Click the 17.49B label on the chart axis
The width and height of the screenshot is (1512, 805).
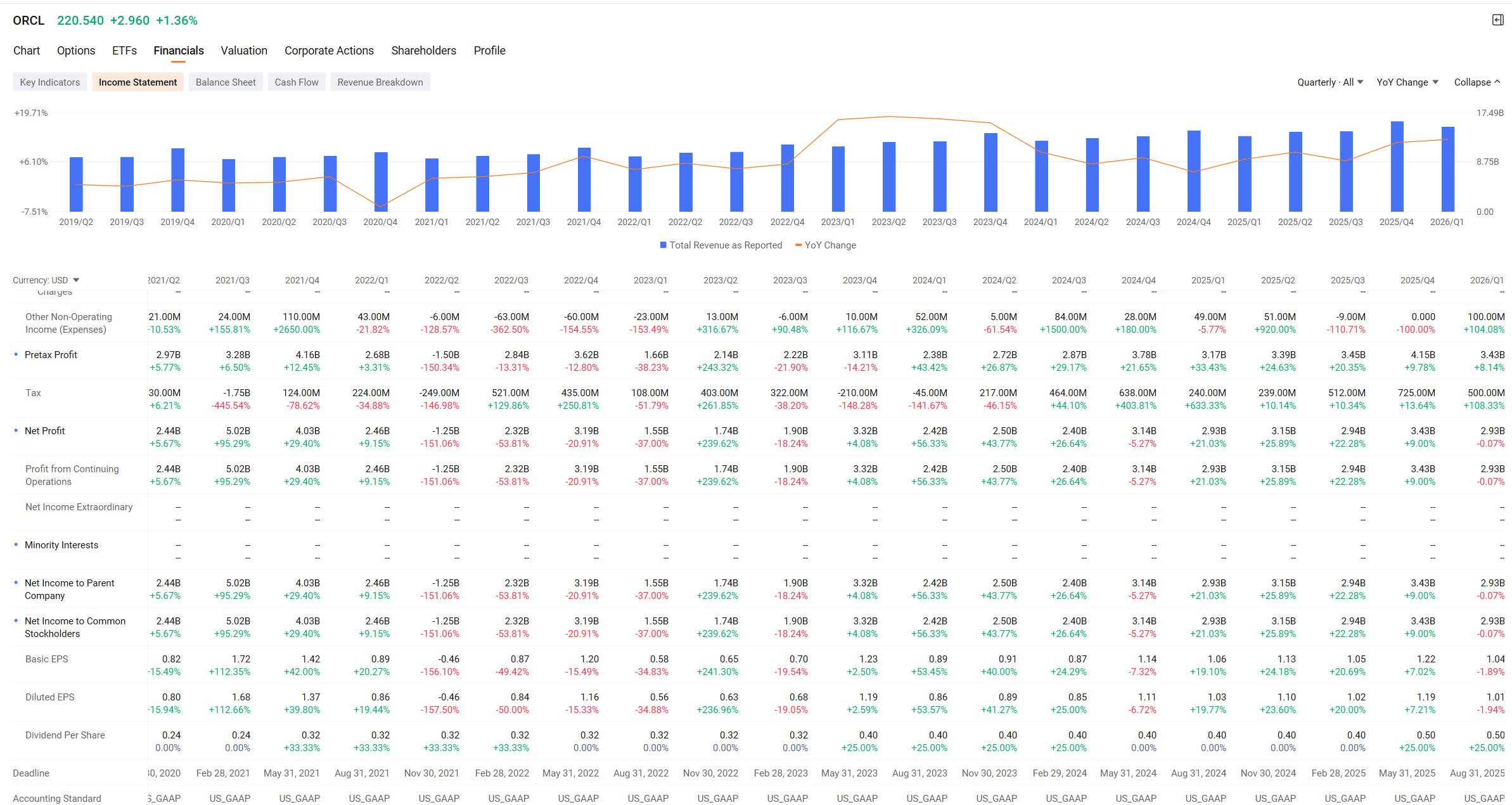coord(1490,113)
